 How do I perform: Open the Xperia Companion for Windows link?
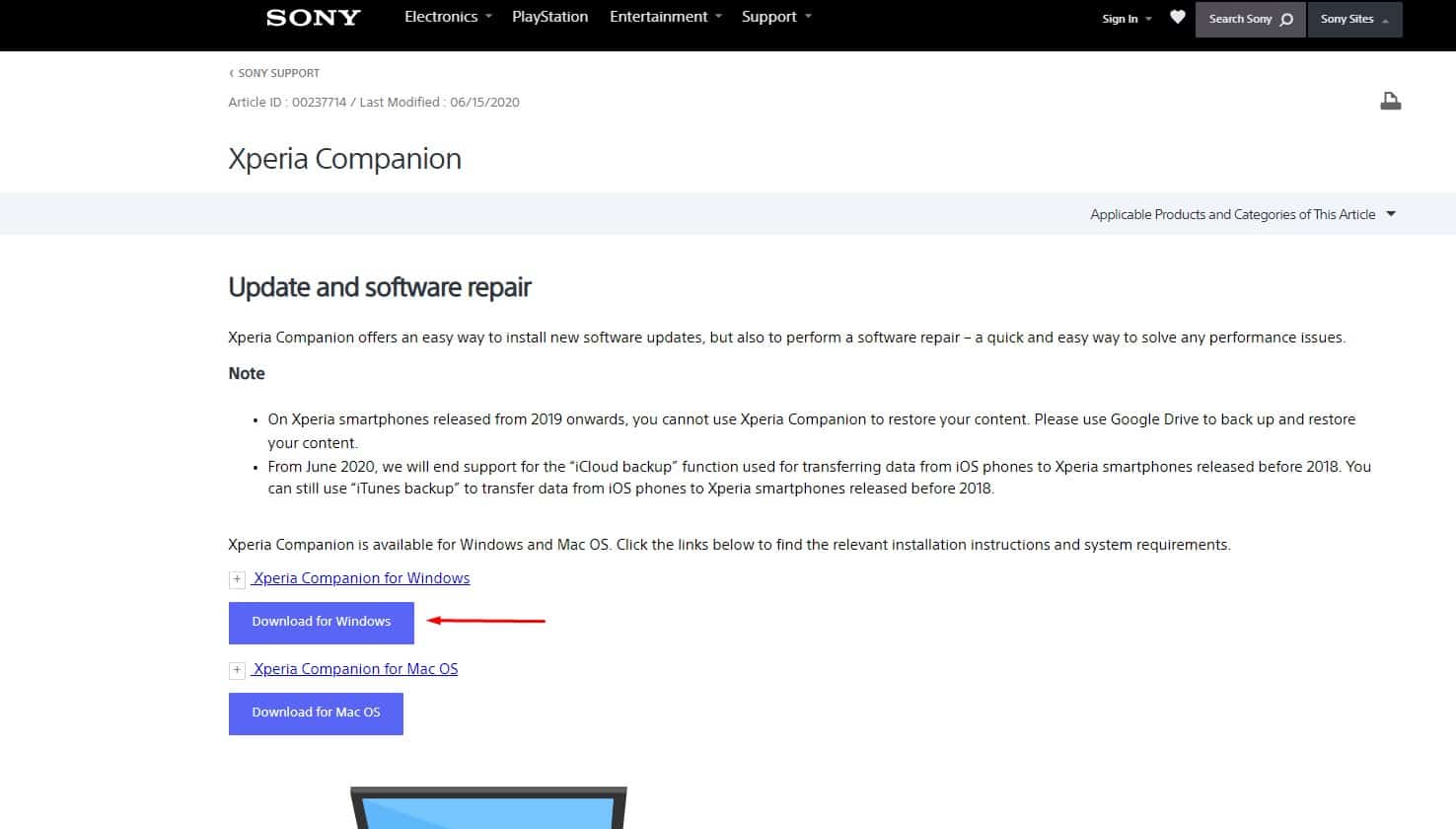tap(361, 578)
